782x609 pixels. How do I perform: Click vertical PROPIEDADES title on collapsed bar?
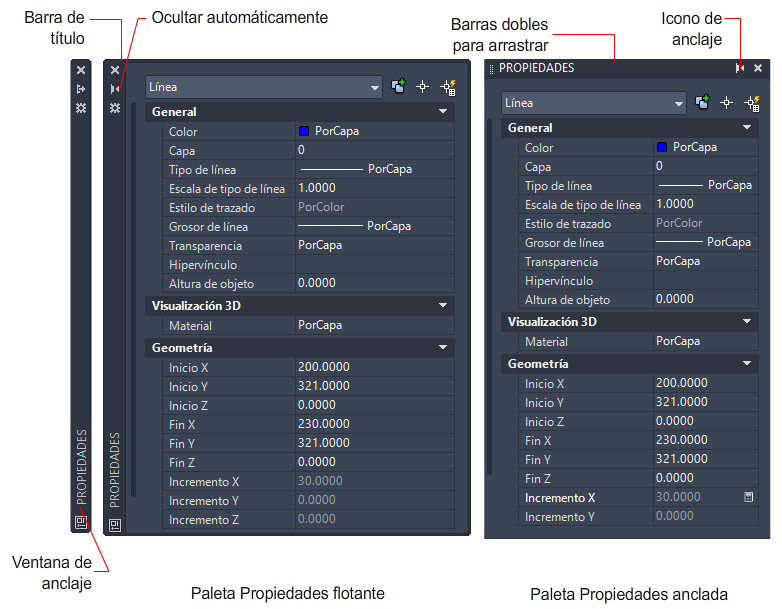pyautogui.click(x=81, y=467)
